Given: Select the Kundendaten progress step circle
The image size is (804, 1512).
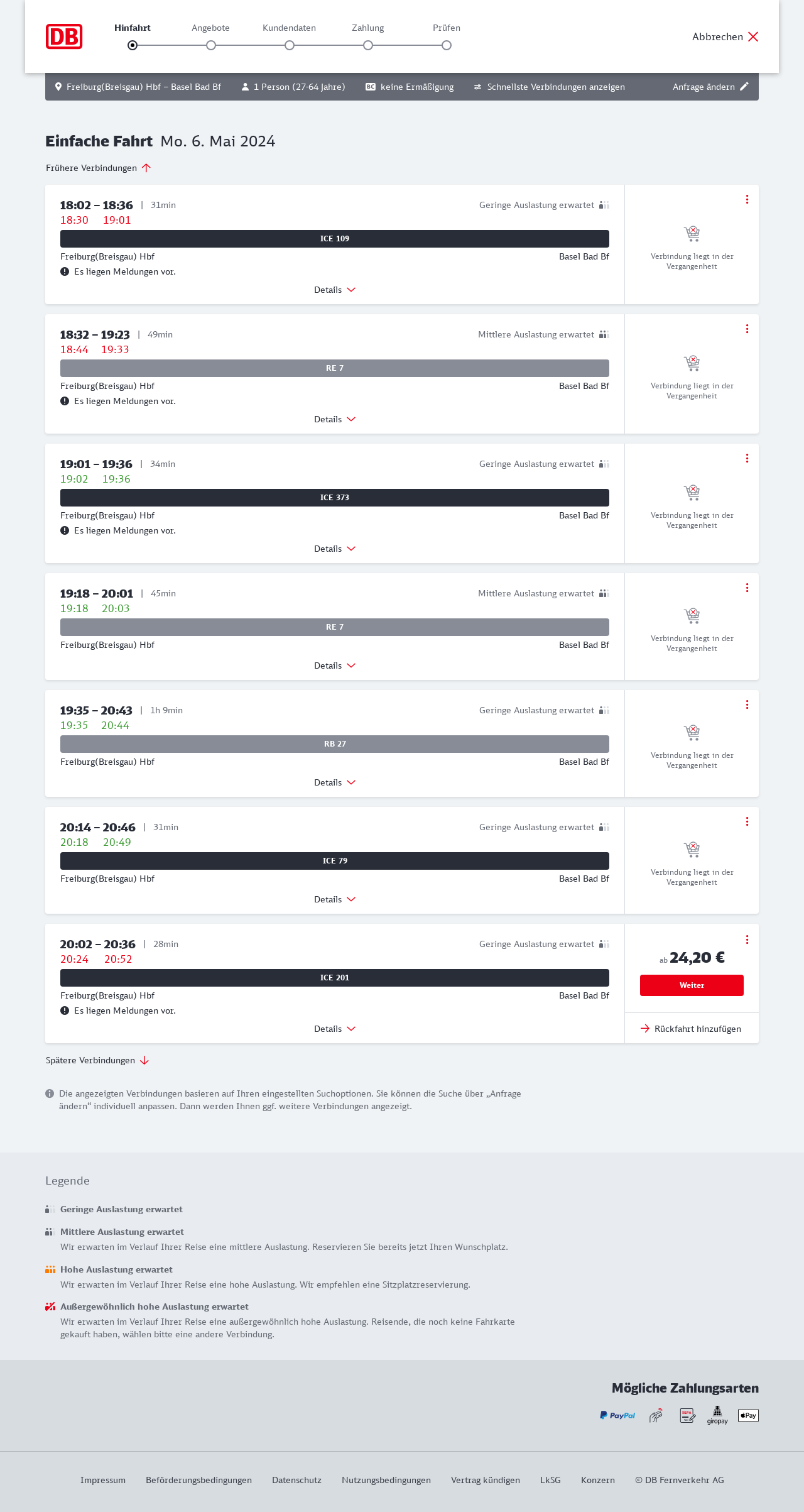Looking at the screenshot, I should [290, 45].
